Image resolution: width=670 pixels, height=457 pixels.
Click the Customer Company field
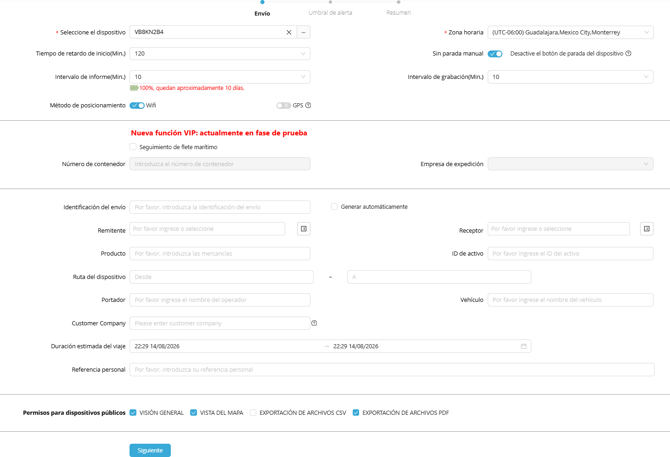point(220,323)
